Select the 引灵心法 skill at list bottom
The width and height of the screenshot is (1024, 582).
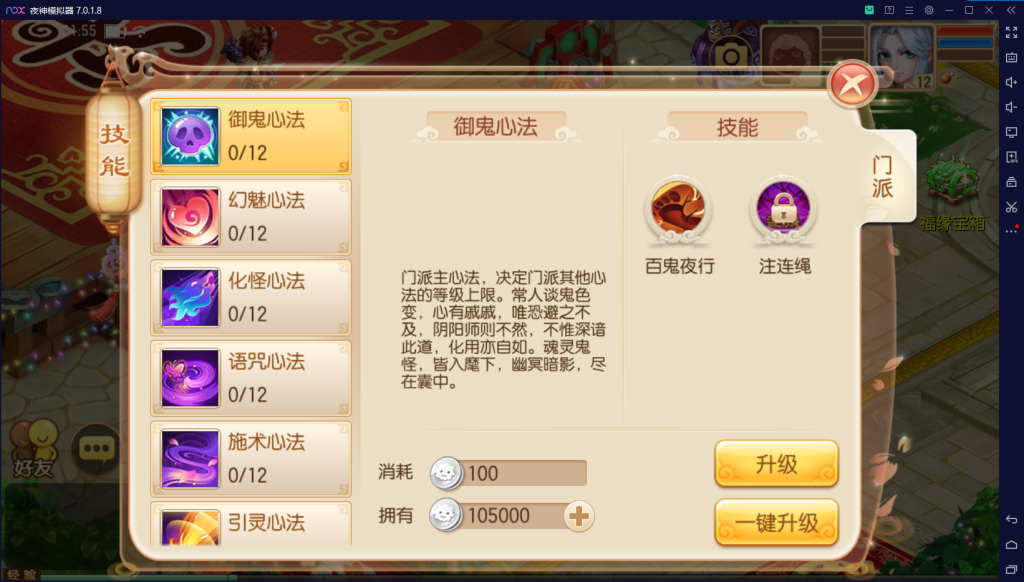tap(251, 524)
